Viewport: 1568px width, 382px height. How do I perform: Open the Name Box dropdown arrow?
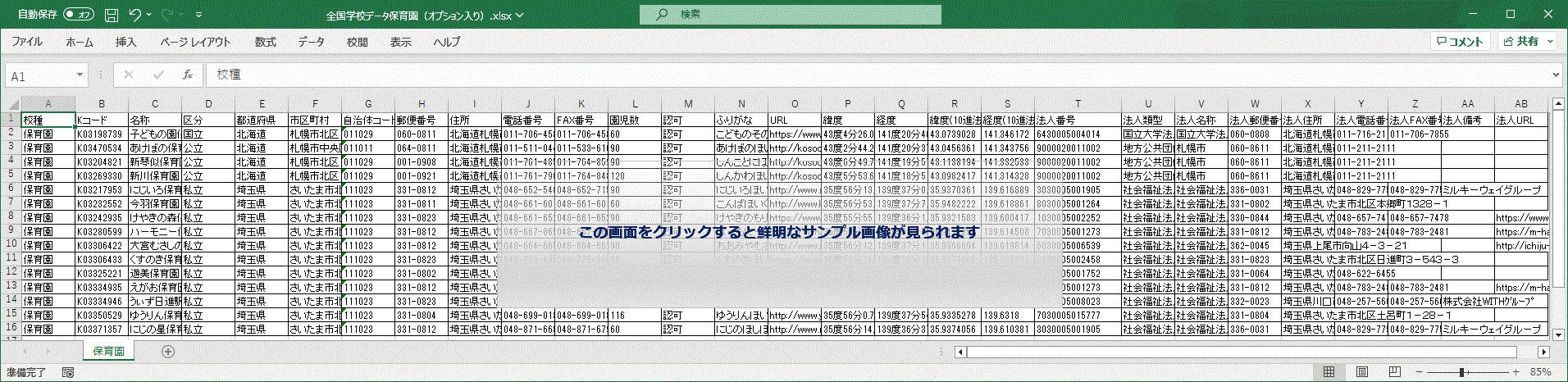(x=80, y=75)
